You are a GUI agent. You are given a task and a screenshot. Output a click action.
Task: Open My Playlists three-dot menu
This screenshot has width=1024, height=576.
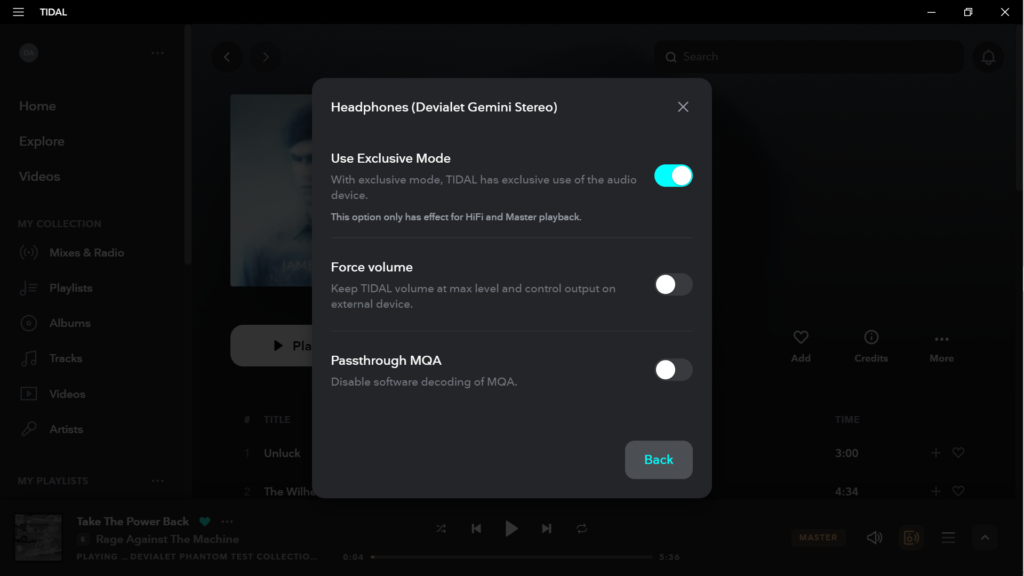[157, 481]
